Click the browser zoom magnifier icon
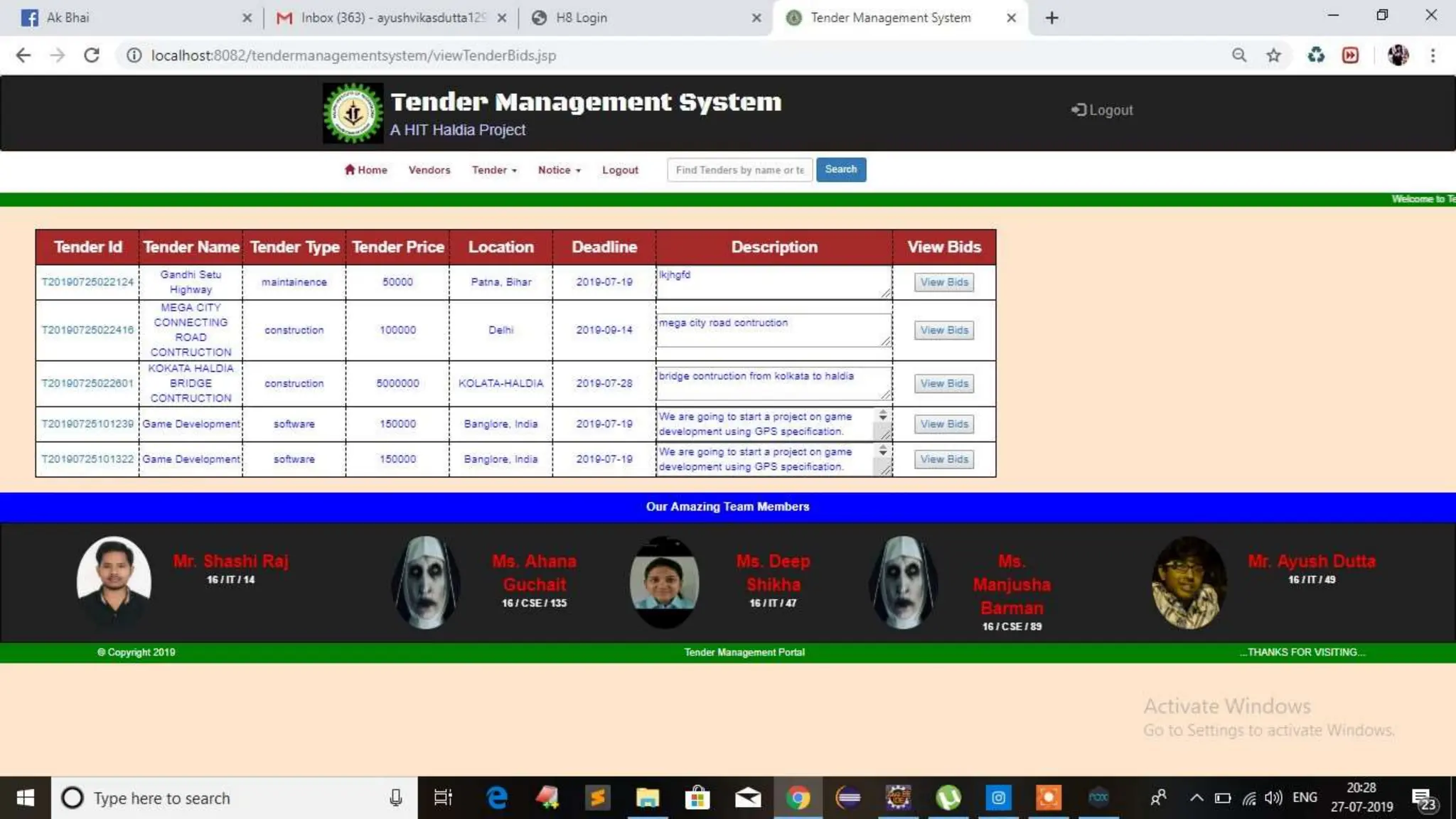The height and width of the screenshot is (819, 1456). (1239, 55)
